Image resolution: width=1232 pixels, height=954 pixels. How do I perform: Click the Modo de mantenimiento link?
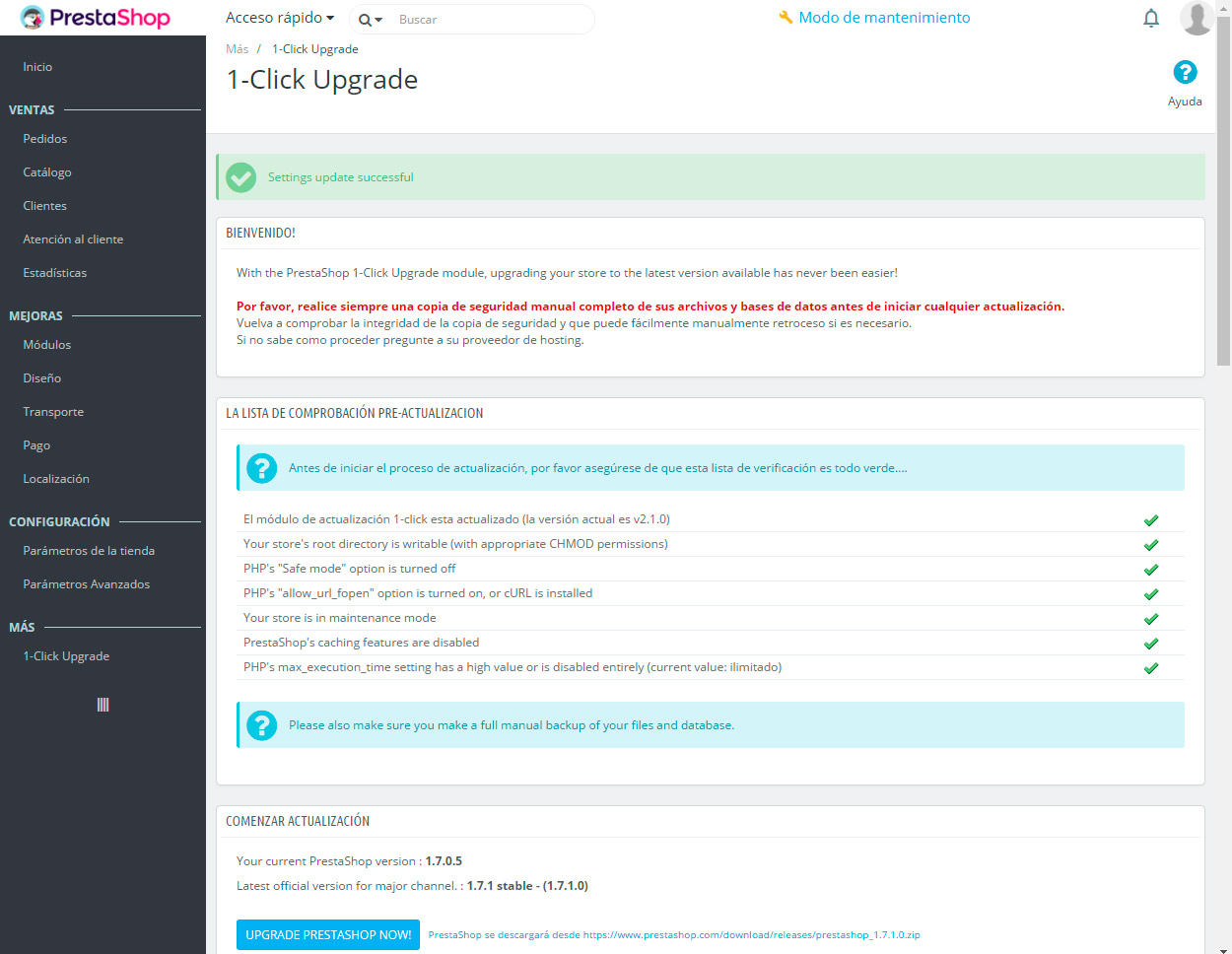(884, 18)
